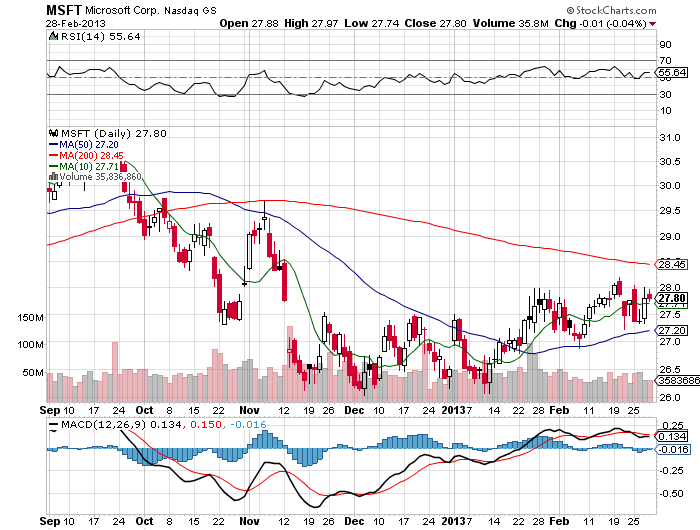This screenshot has width=700, height=530.
Task: Click the blue 27.20 MA(50) price tag
Action: click(672, 330)
